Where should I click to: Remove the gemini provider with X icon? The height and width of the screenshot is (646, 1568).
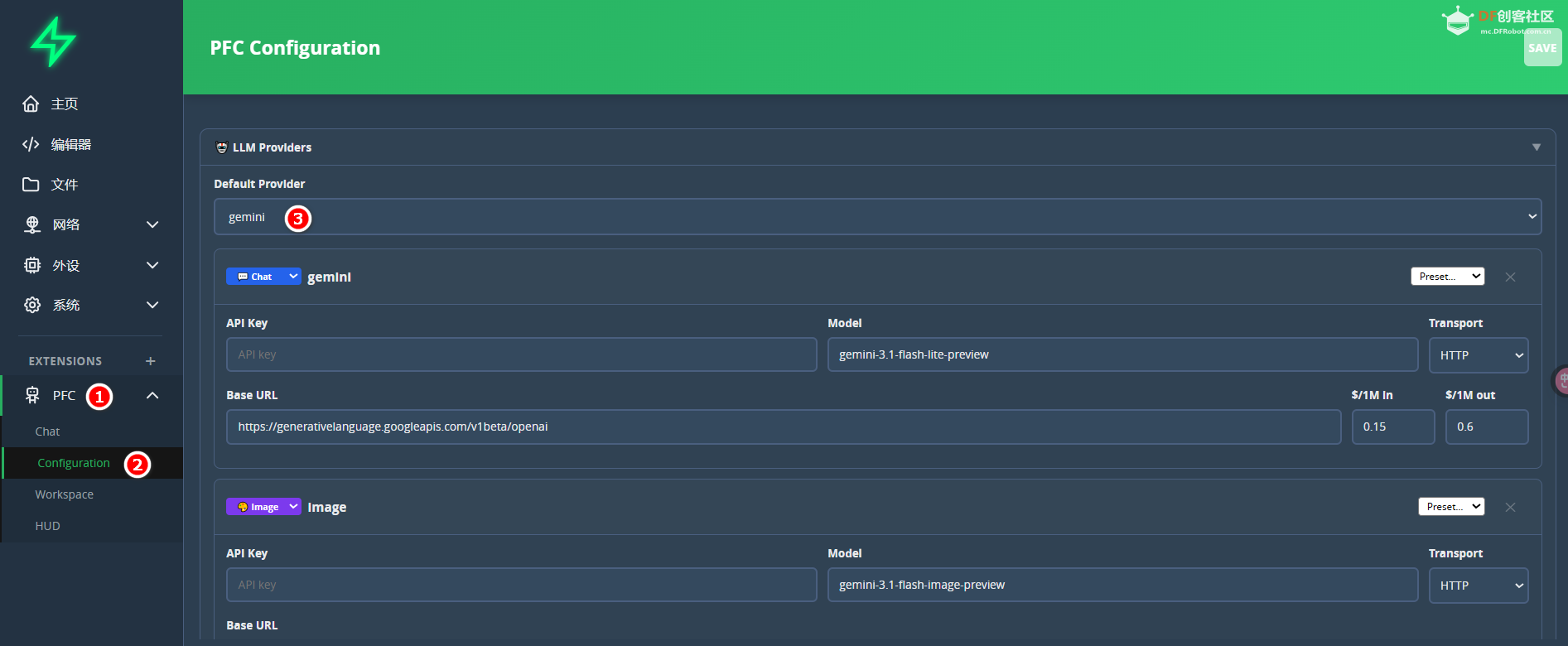(1510, 277)
